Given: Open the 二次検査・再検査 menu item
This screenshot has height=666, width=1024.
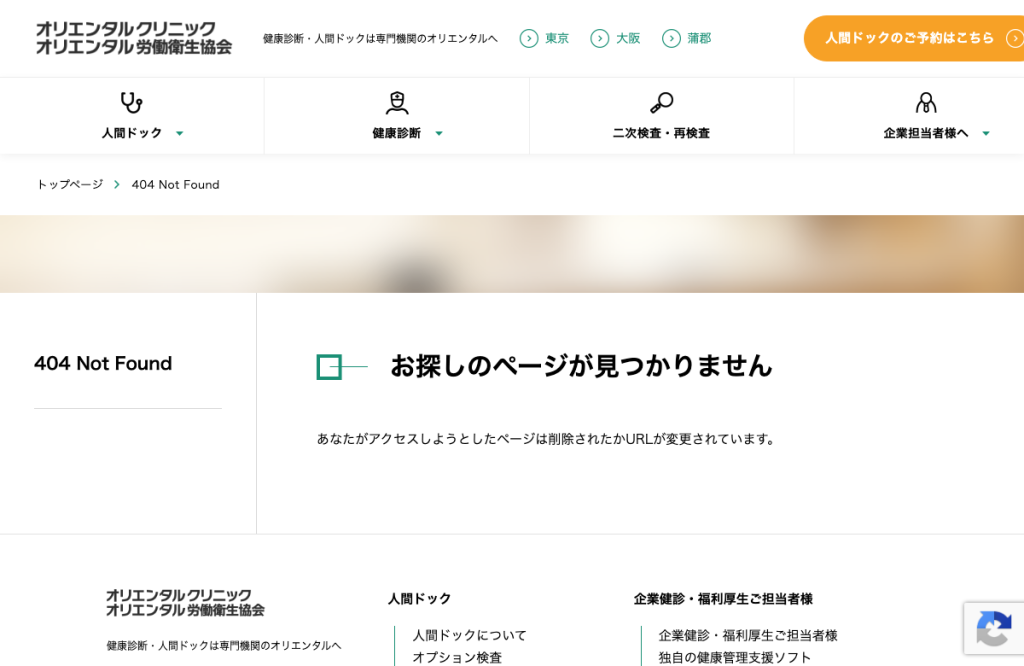Looking at the screenshot, I should (662, 116).
